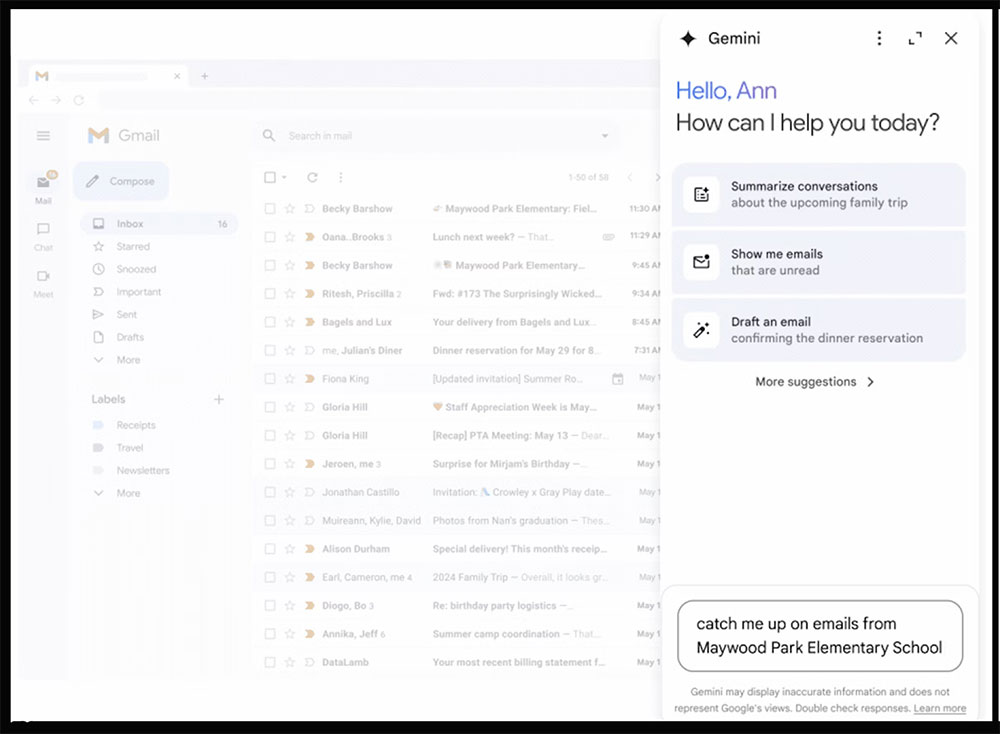Screen dimensions: 1000x734
Task: Open the Mail section icon
Action: (43, 182)
